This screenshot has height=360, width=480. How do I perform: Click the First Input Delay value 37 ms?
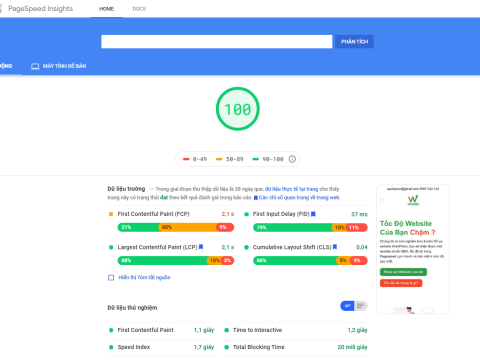(359, 214)
